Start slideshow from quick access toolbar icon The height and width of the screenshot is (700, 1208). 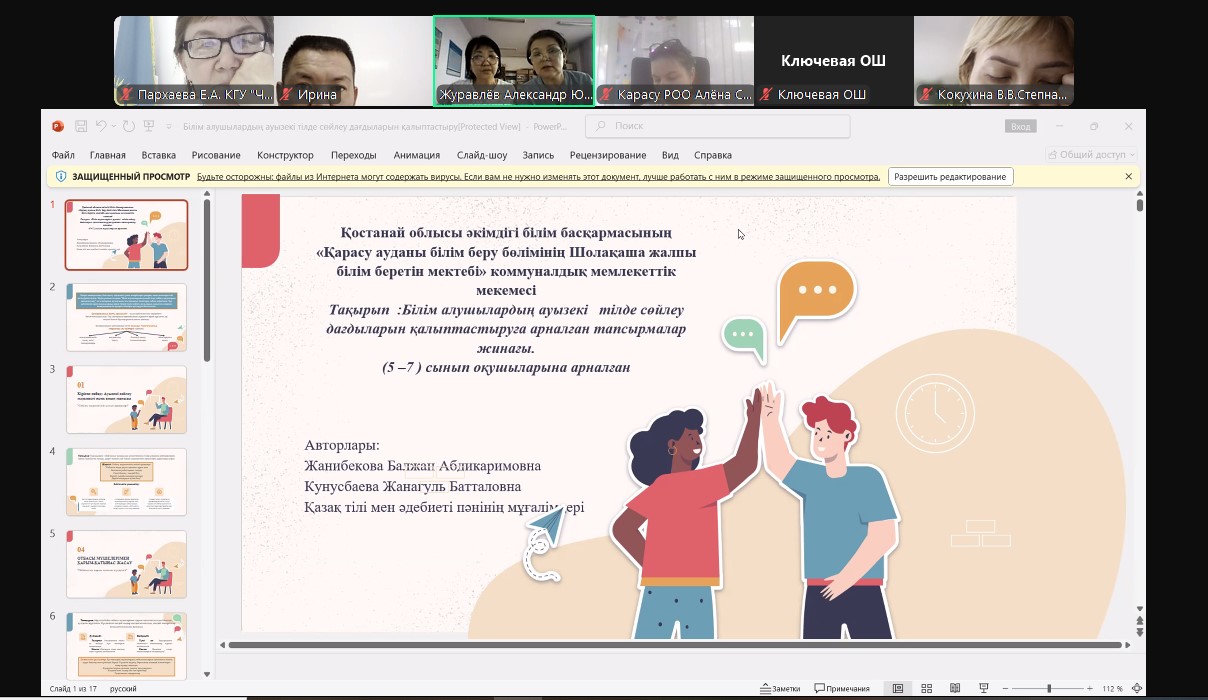tap(149, 127)
